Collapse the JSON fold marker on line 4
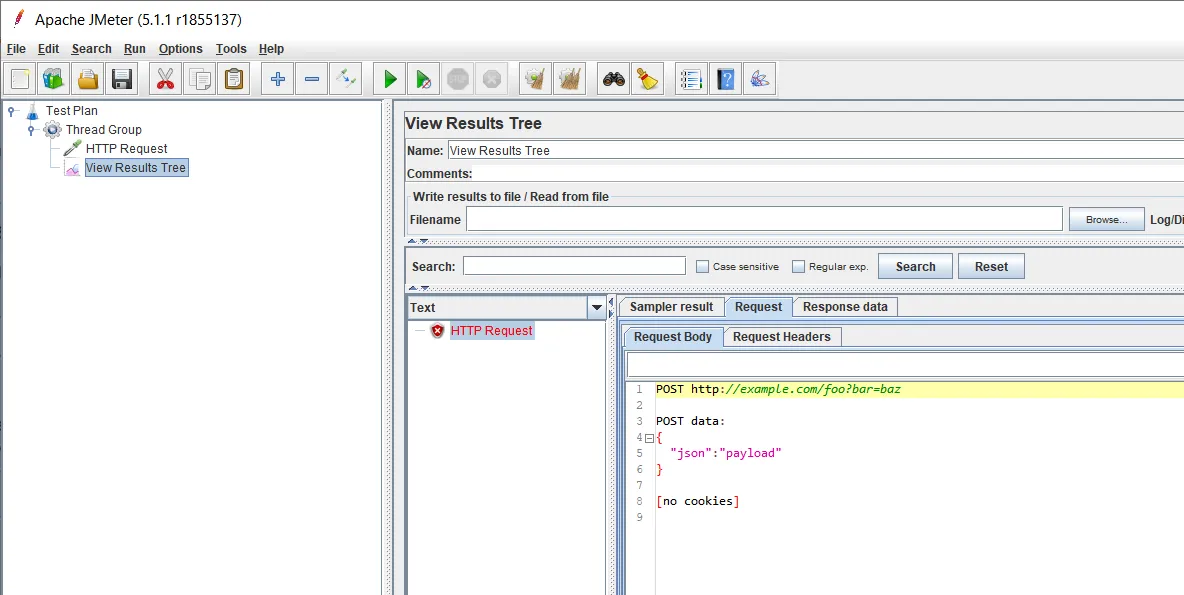Screen dimensions: 1184x595 pos(649,438)
